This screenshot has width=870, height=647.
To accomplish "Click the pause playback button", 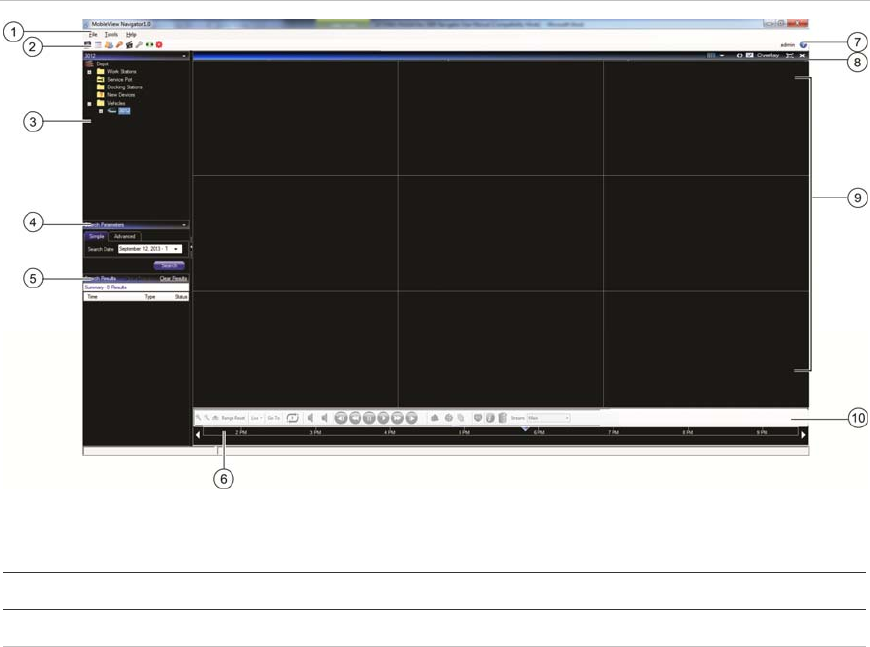I will 369,418.
